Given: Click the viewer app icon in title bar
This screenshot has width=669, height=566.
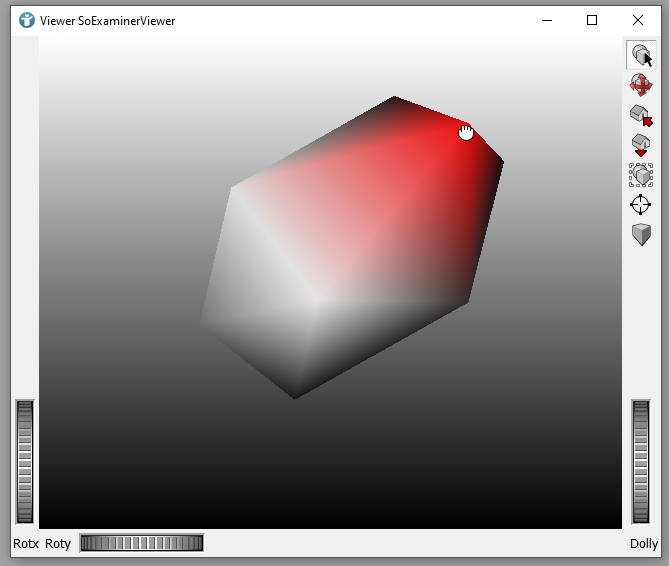Looking at the screenshot, I should [27, 20].
